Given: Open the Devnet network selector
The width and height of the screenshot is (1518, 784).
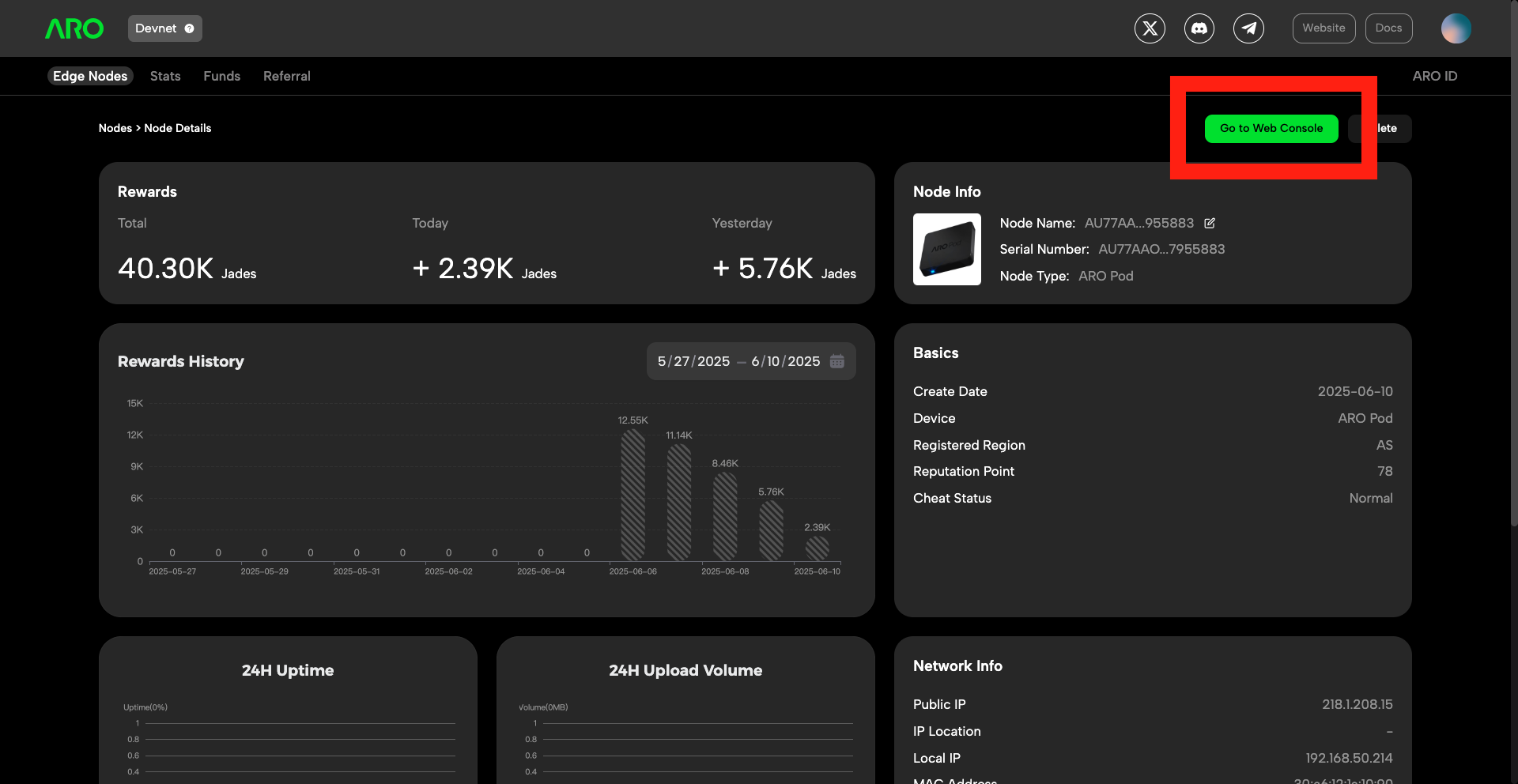Looking at the screenshot, I should pos(164,28).
